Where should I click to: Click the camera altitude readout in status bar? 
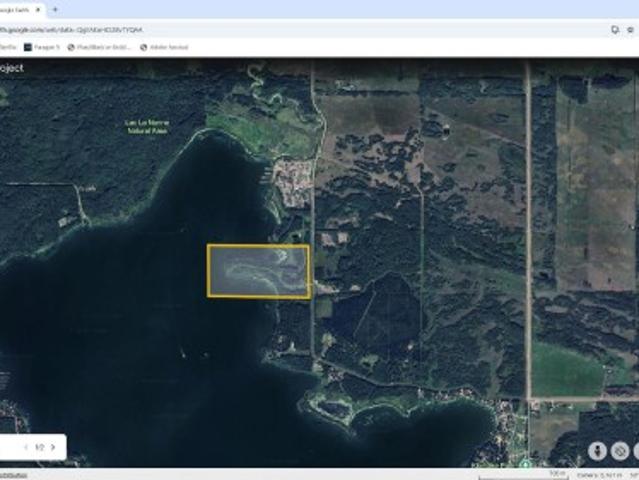coord(599,475)
